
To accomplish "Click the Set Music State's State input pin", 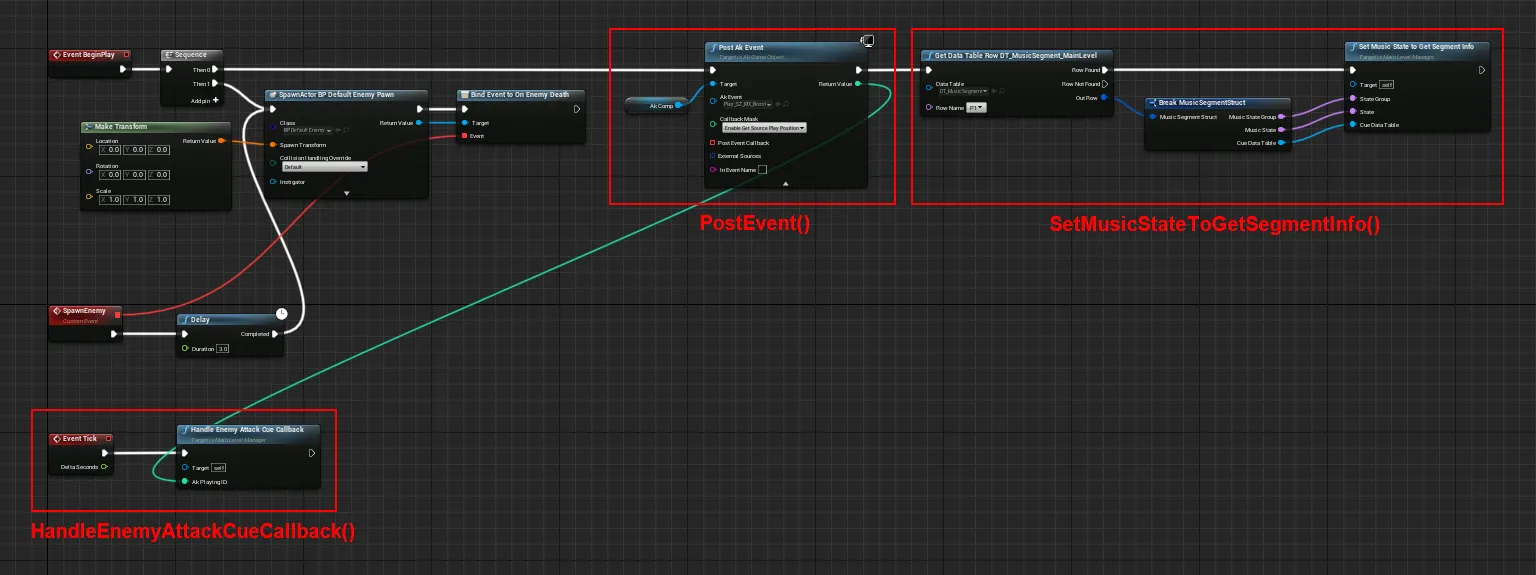I will pyautogui.click(x=1352, y=112).
